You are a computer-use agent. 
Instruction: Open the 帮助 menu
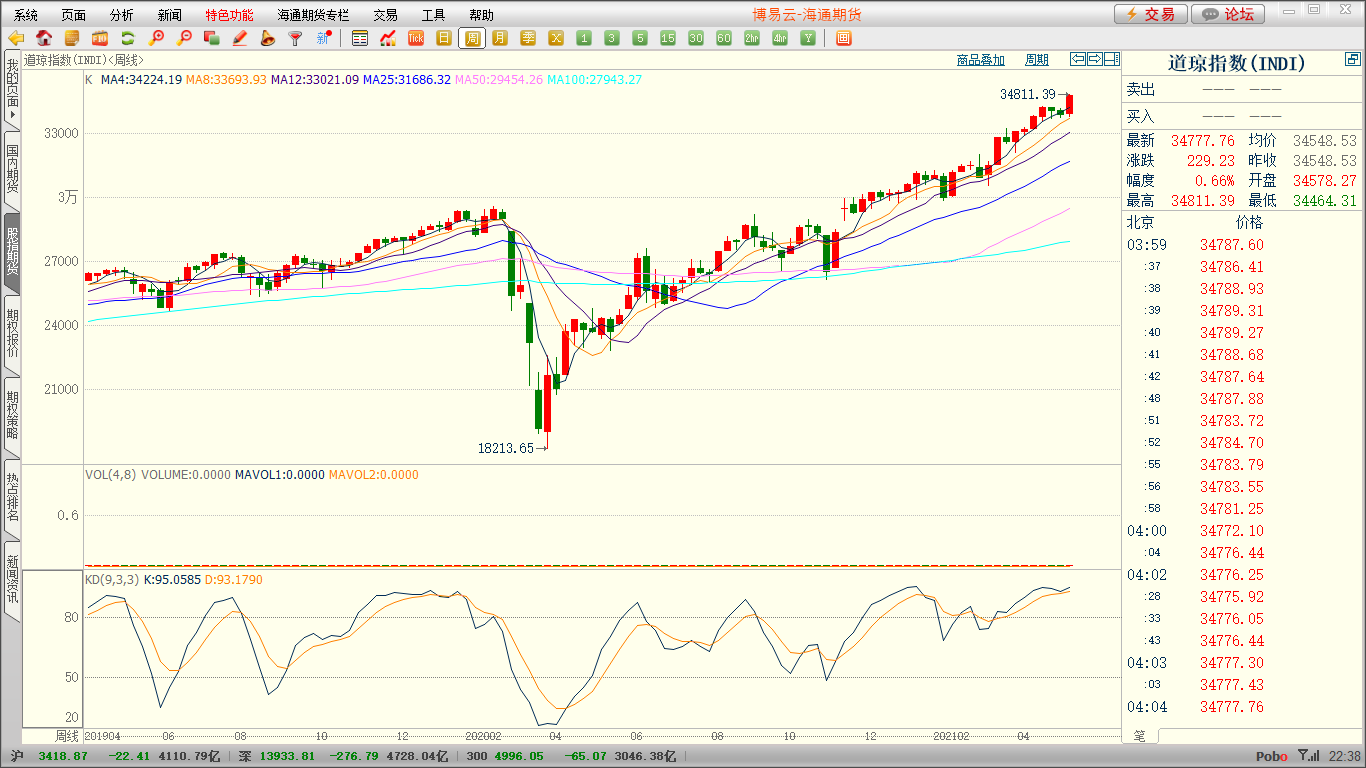(x=482, y=15)
